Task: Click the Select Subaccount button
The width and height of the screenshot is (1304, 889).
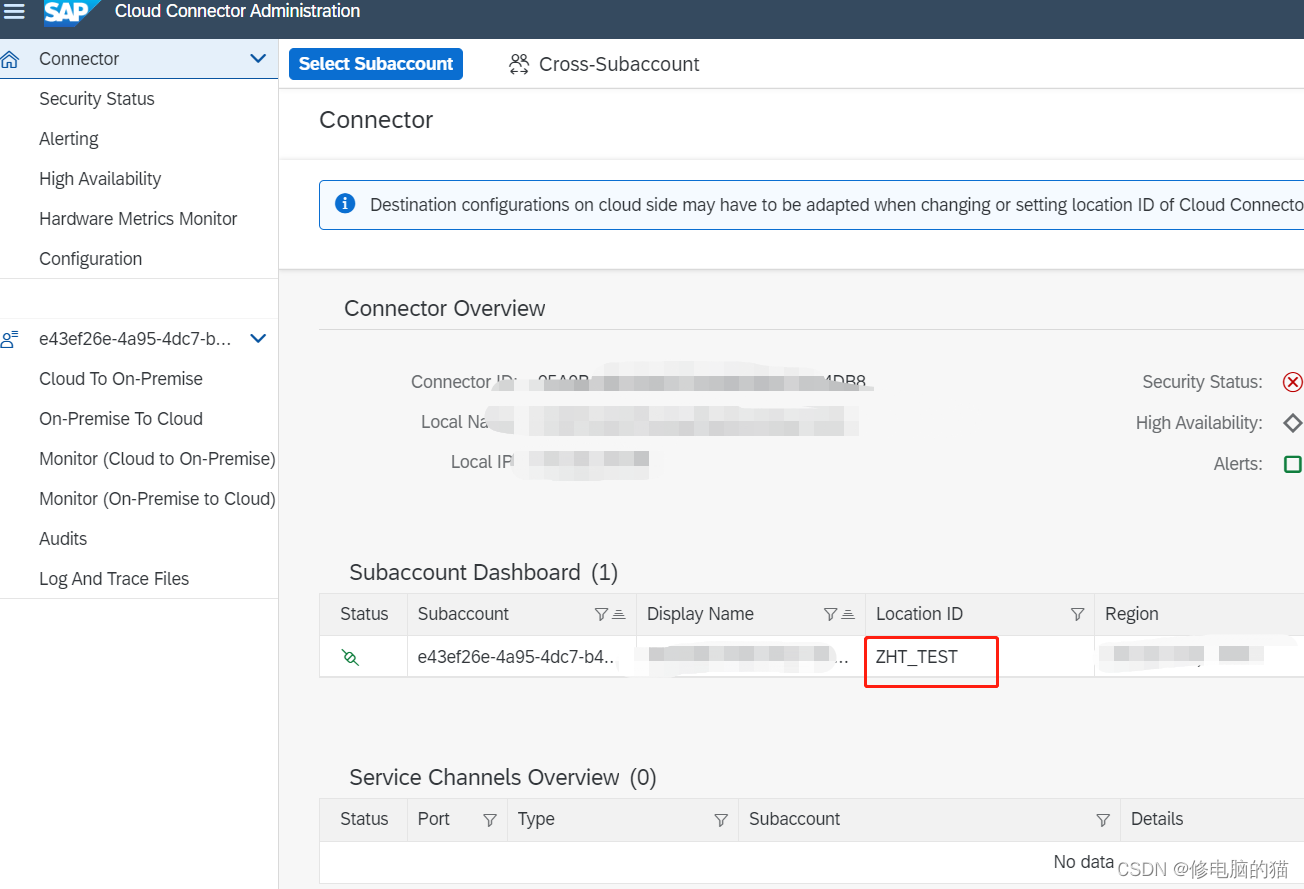Action: coord(376,64)
